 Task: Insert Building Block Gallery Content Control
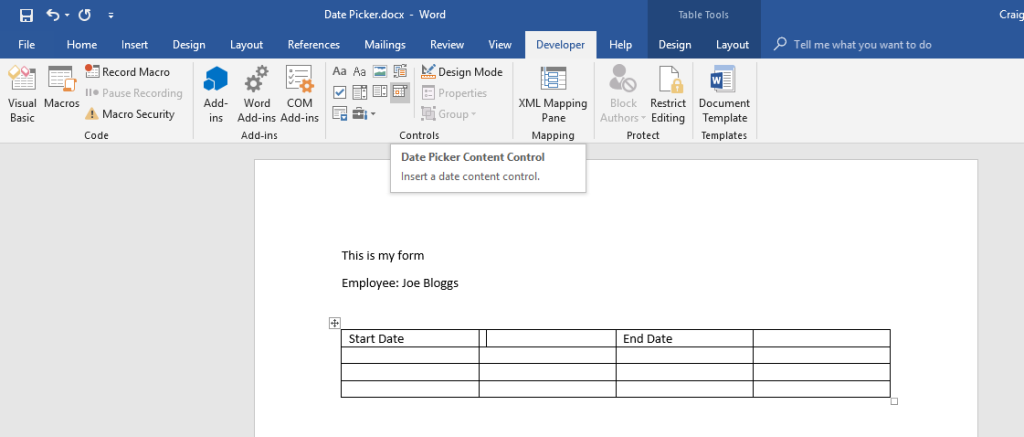click(400, 72)
